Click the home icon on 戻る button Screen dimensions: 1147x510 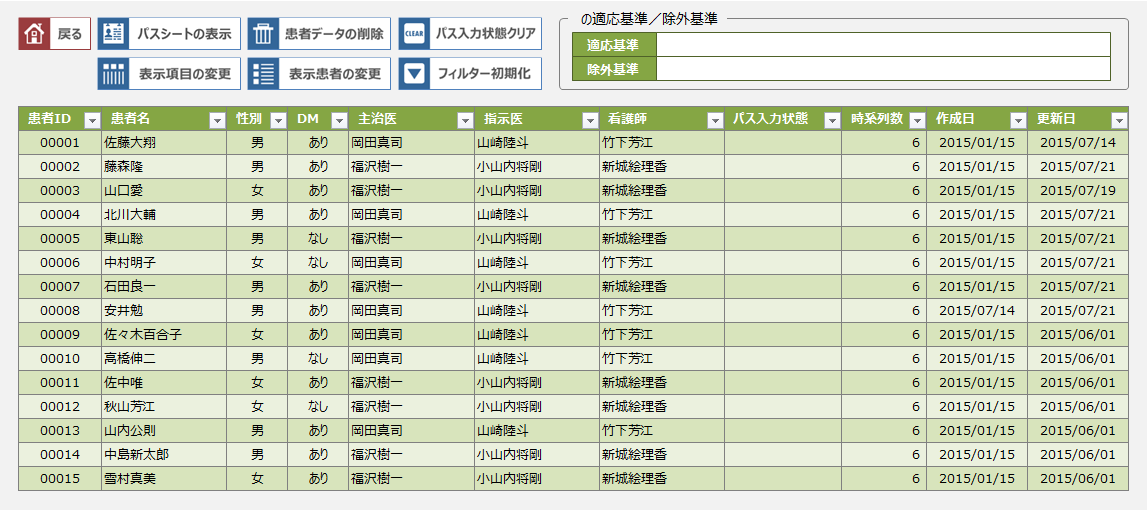click(x=35, y=34)
